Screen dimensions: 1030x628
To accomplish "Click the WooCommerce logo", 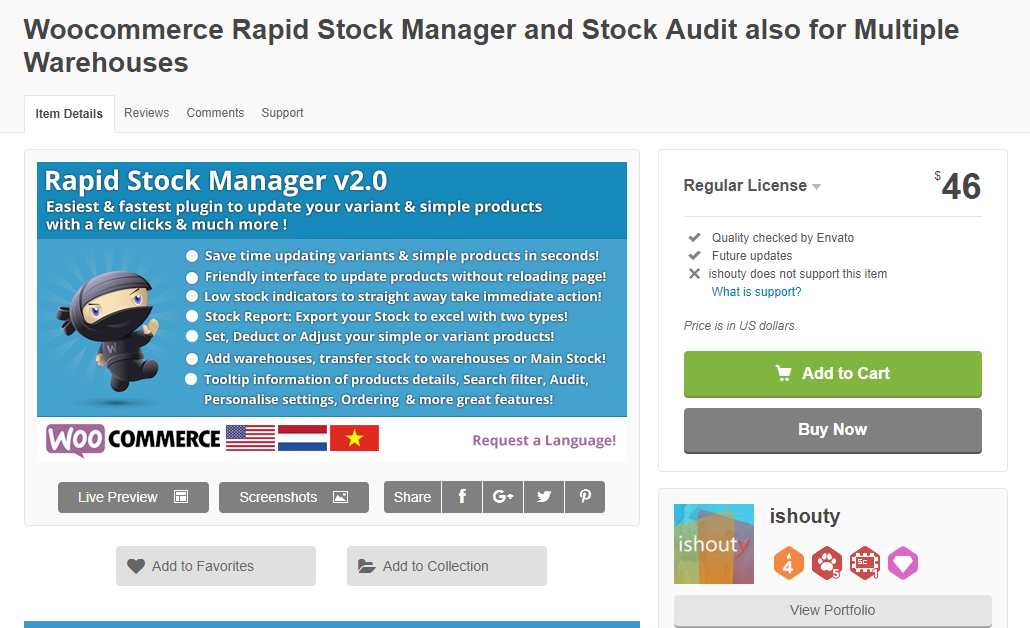I will tap(133, 439).
